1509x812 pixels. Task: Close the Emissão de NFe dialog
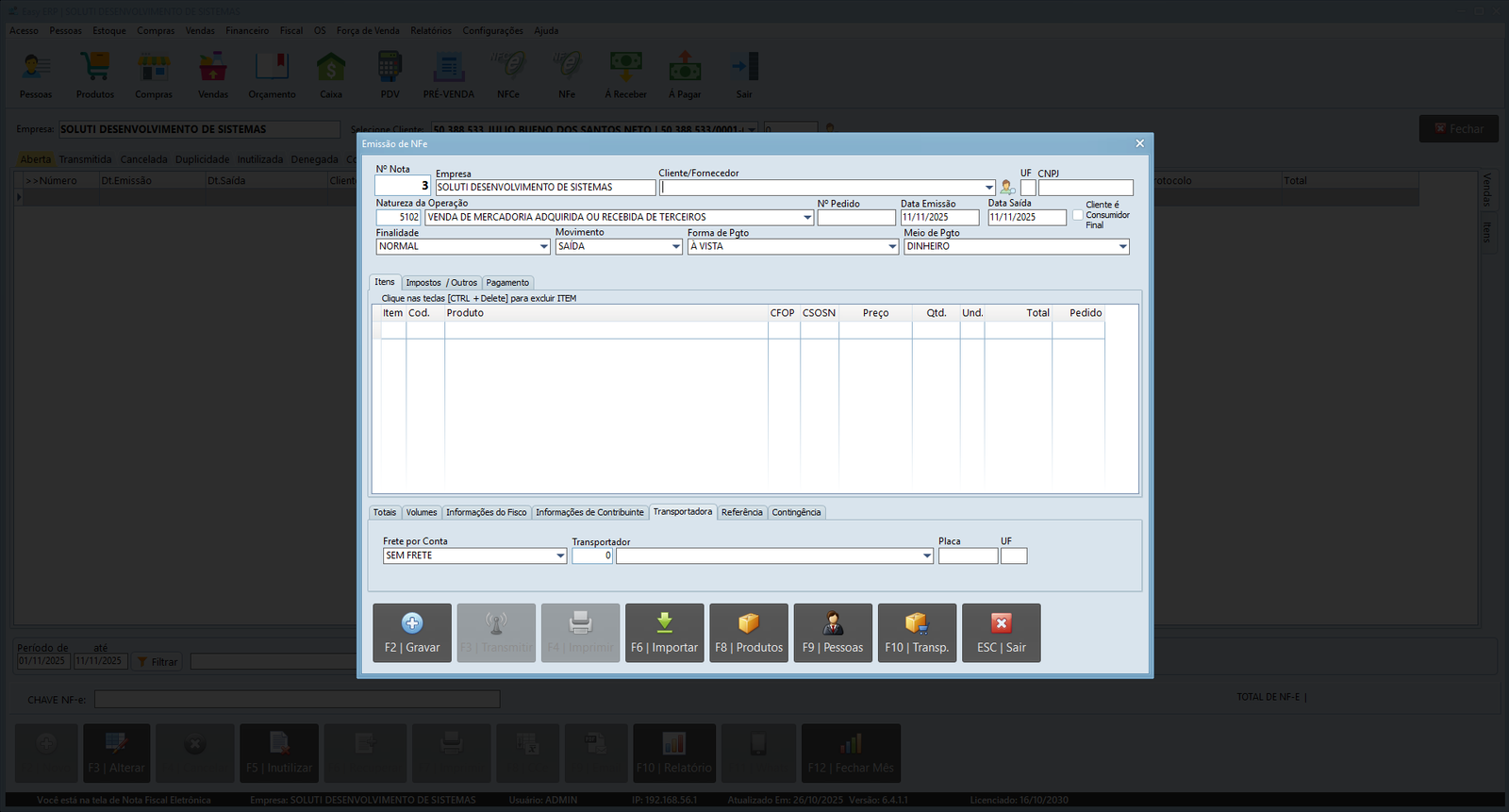[x=1139, y=143]
